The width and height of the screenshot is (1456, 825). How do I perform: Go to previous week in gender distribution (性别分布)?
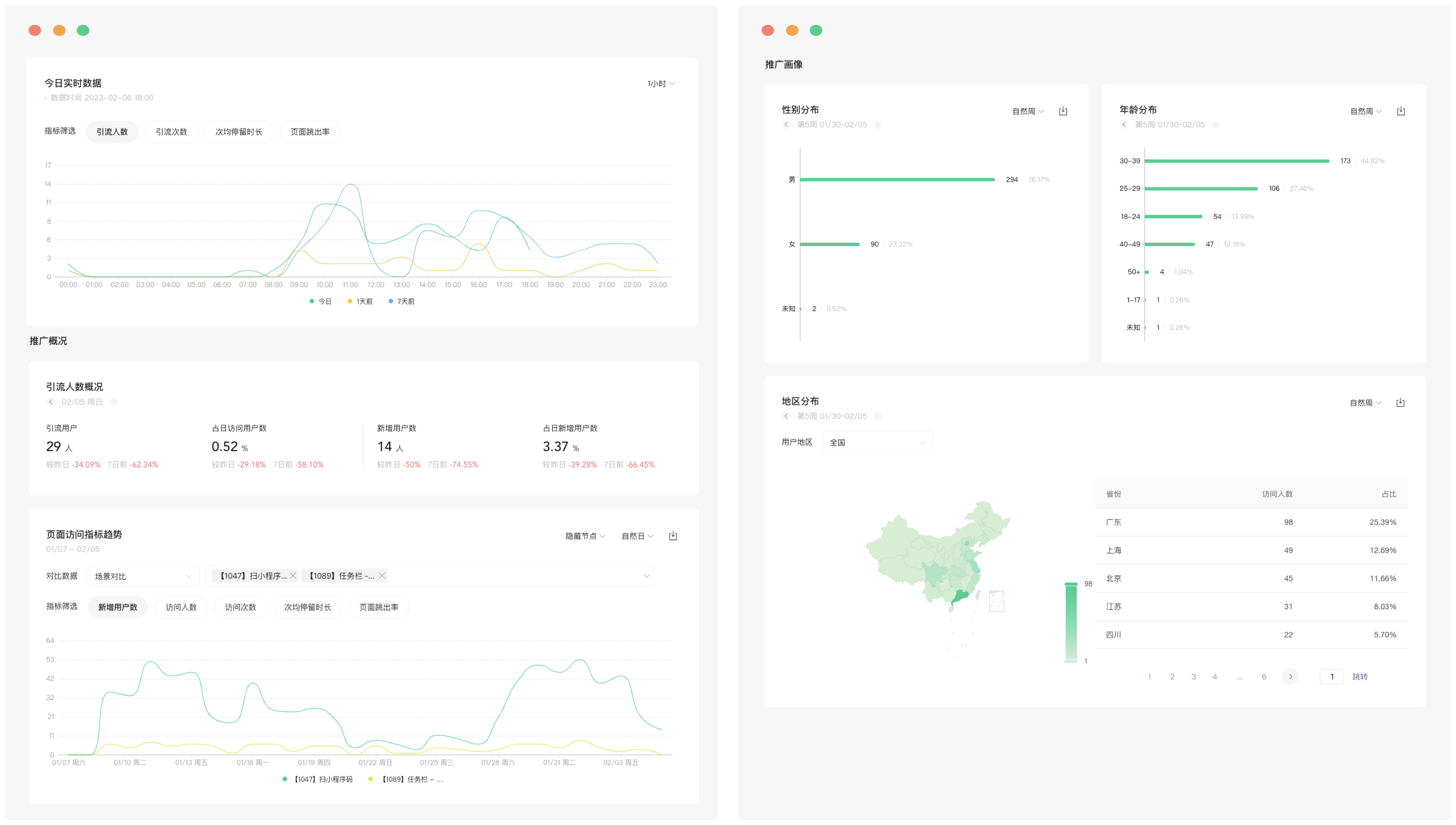(x=786, y=125)
